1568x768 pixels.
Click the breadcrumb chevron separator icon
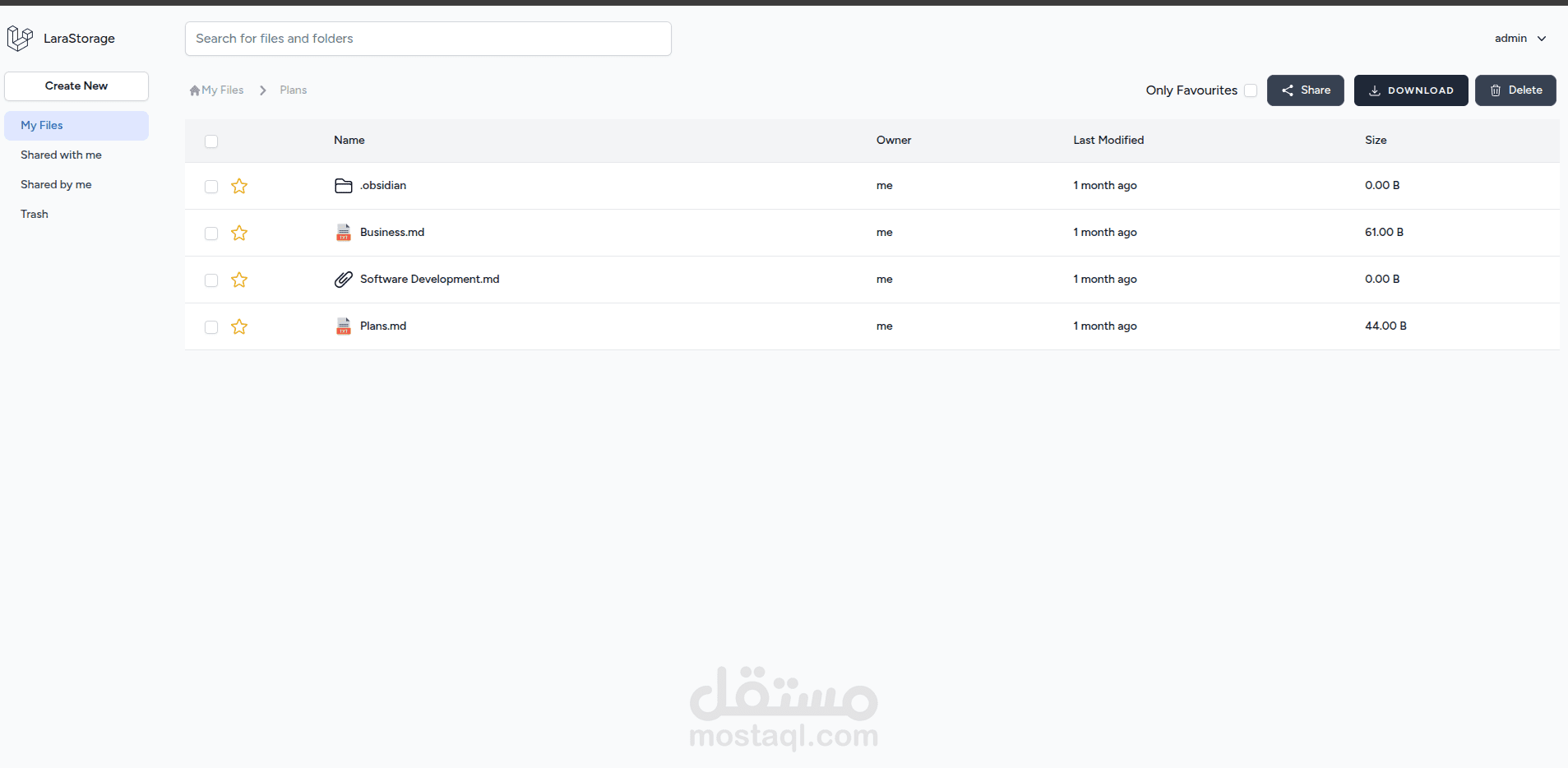tap(263, 90)
